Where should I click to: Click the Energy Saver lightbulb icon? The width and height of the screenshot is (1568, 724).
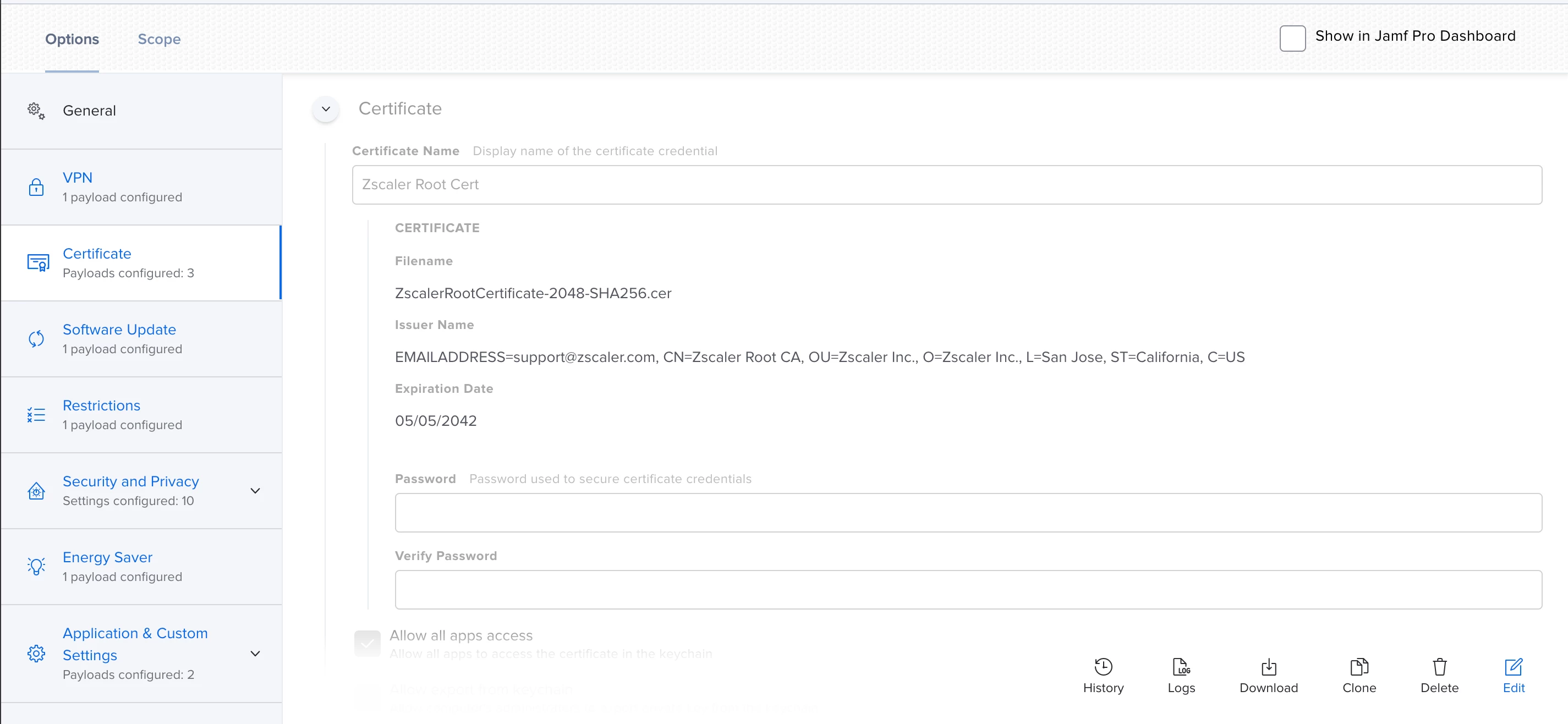[x=36, y=566]
